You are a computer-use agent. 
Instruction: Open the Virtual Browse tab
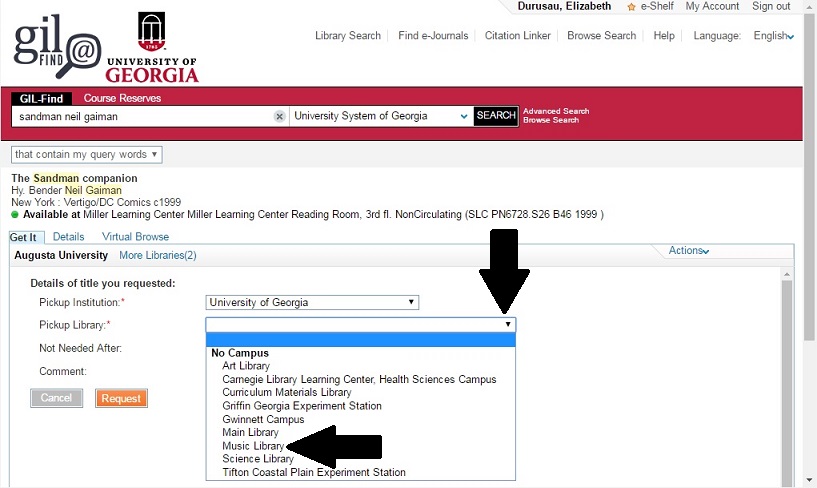tap(135, 237)
